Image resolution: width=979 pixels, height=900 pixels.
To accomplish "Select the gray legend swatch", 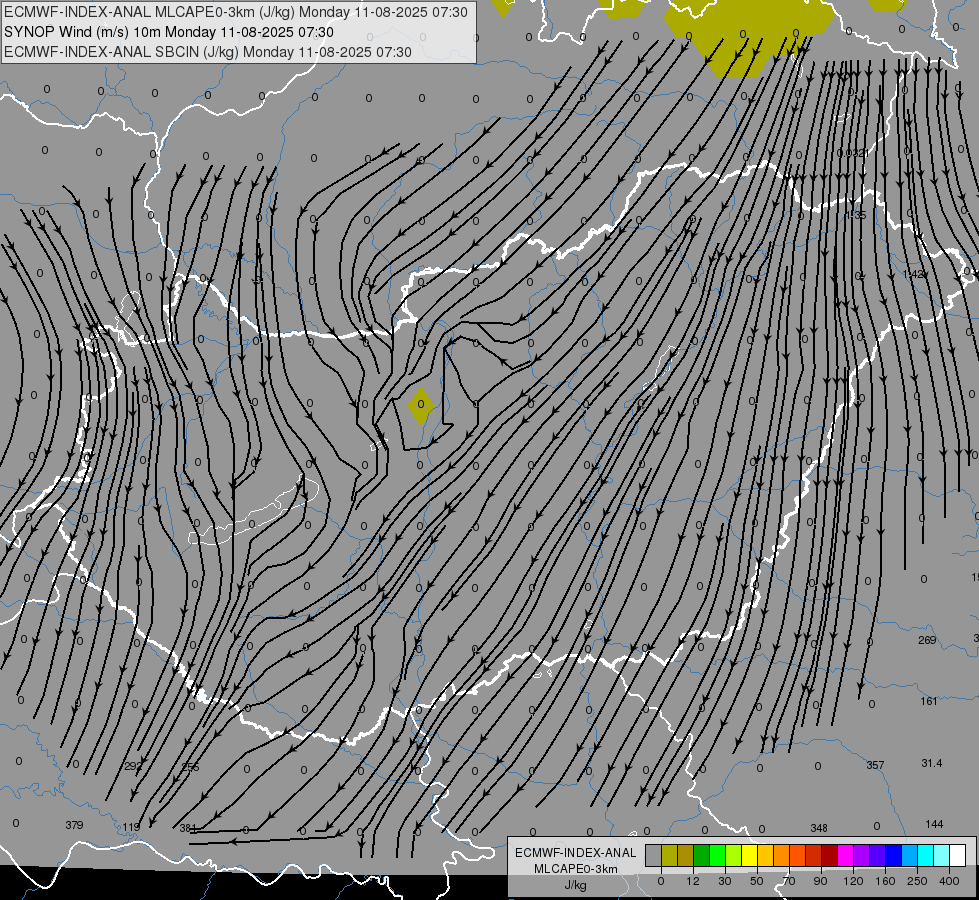I will (654, 855).
